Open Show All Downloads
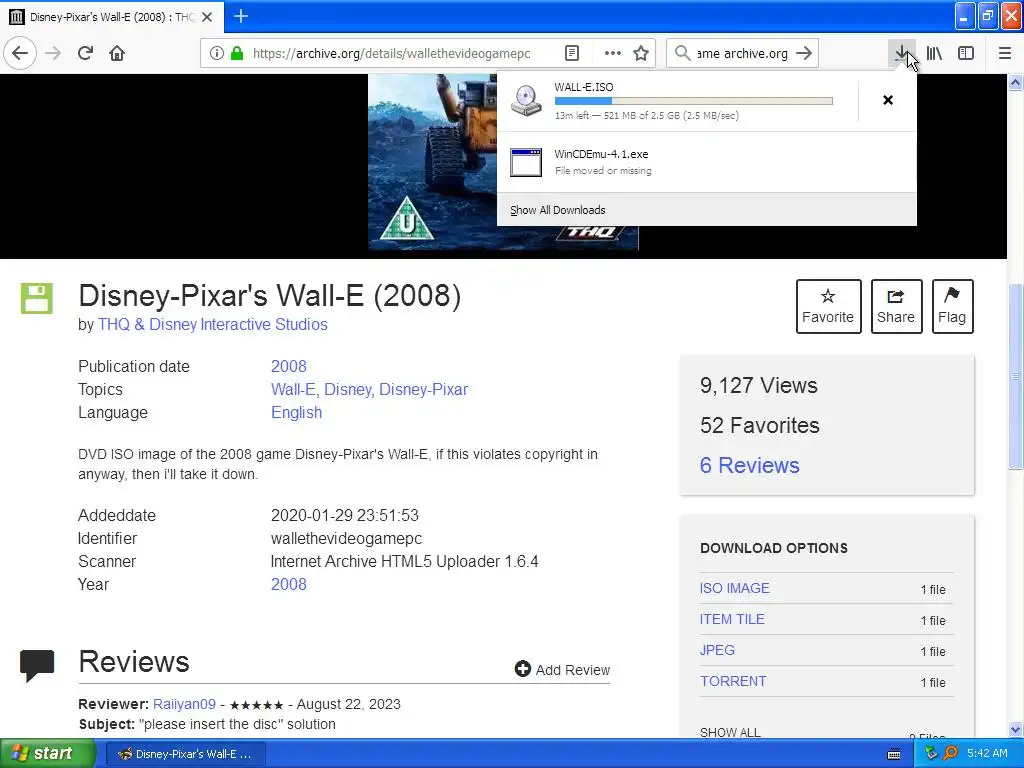The width and height of the screenshot is (1024, 768). click(558, 210)
